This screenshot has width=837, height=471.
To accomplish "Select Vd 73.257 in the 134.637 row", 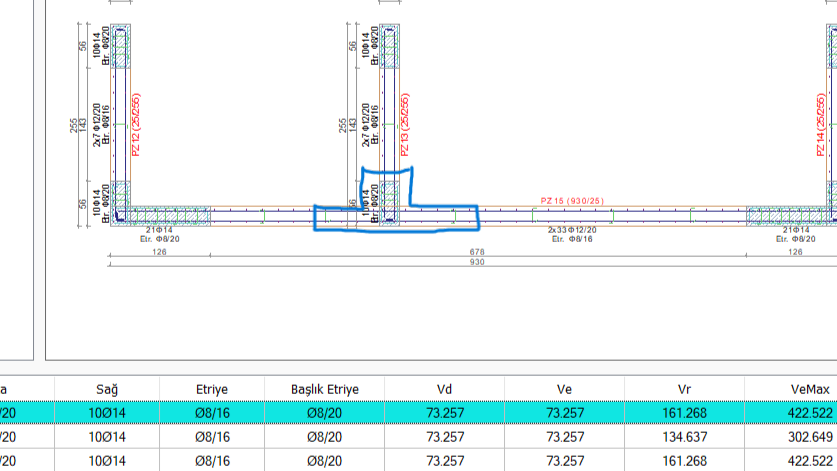I will coord(445,437).
